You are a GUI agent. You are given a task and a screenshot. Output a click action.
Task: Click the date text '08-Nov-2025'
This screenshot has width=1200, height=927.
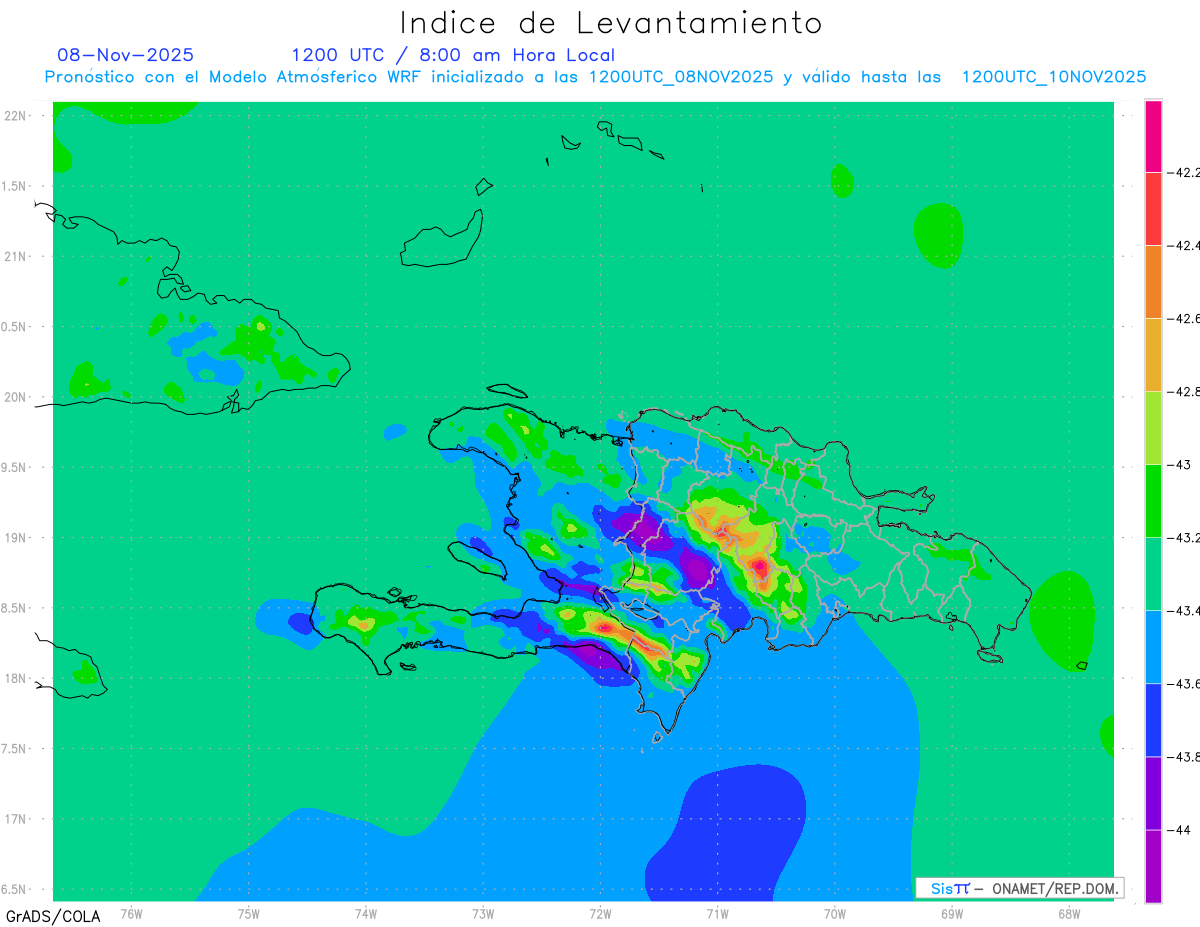[x=126, y=55]
